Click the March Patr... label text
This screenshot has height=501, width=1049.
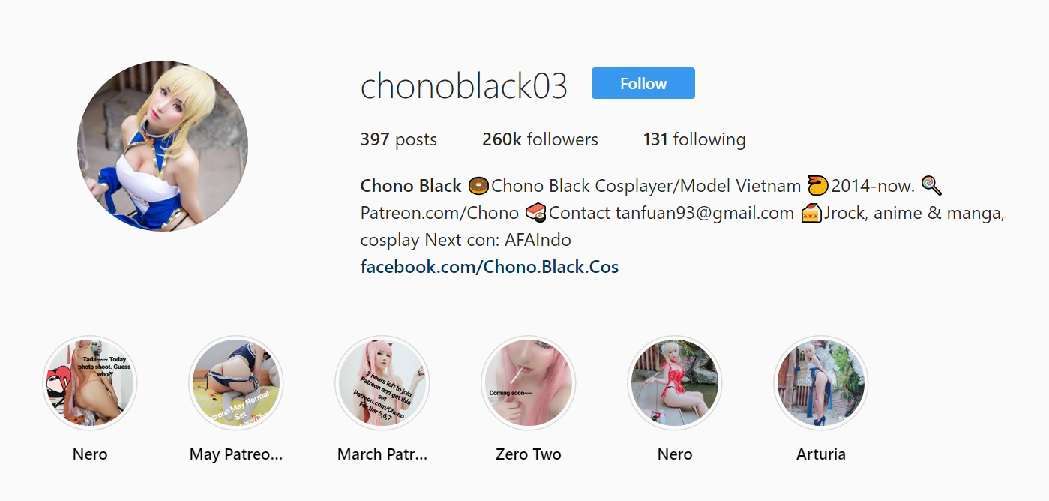pyautogui.click(x=382, y=455)
